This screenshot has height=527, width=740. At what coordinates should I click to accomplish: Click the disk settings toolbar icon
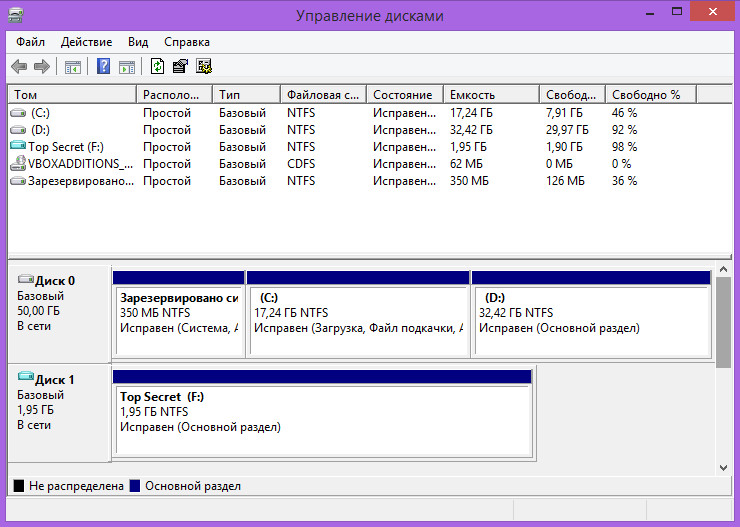(204, 66)
